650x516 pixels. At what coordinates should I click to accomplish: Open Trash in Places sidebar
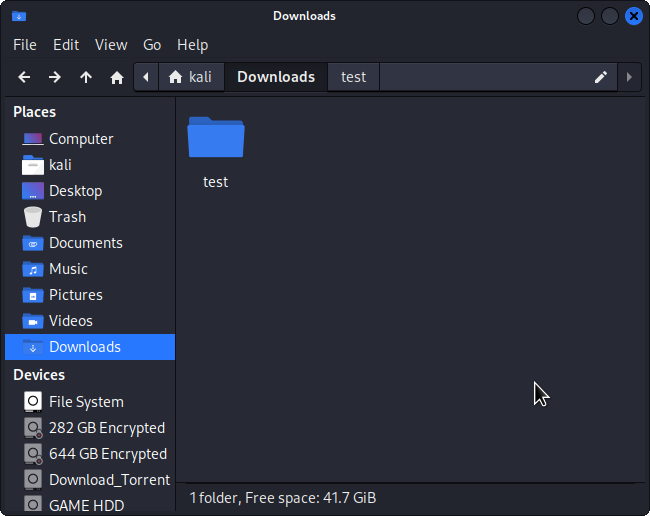coord(90,217)
